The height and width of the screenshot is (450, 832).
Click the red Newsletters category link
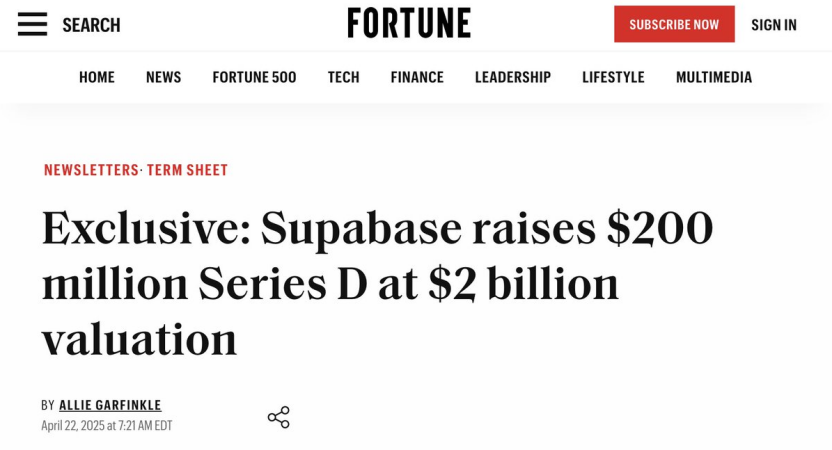coord(91,170)
